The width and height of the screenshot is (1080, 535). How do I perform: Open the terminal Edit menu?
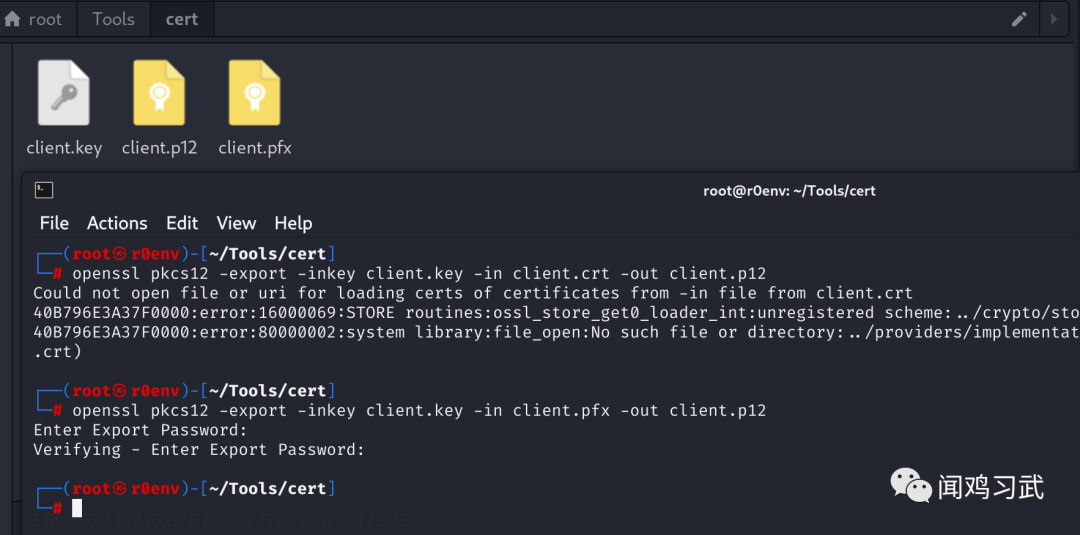(182, 223)
